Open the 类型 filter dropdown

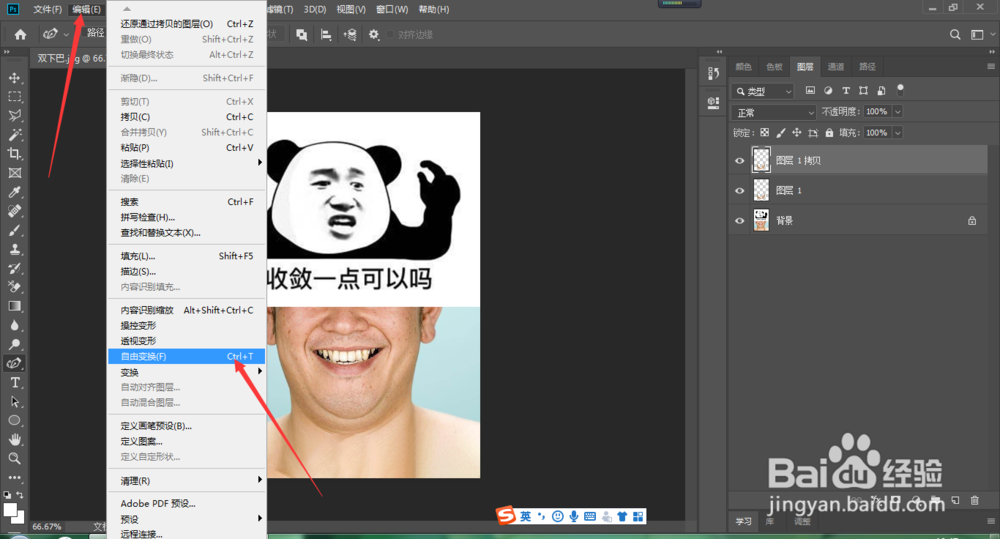pos(763,91)
